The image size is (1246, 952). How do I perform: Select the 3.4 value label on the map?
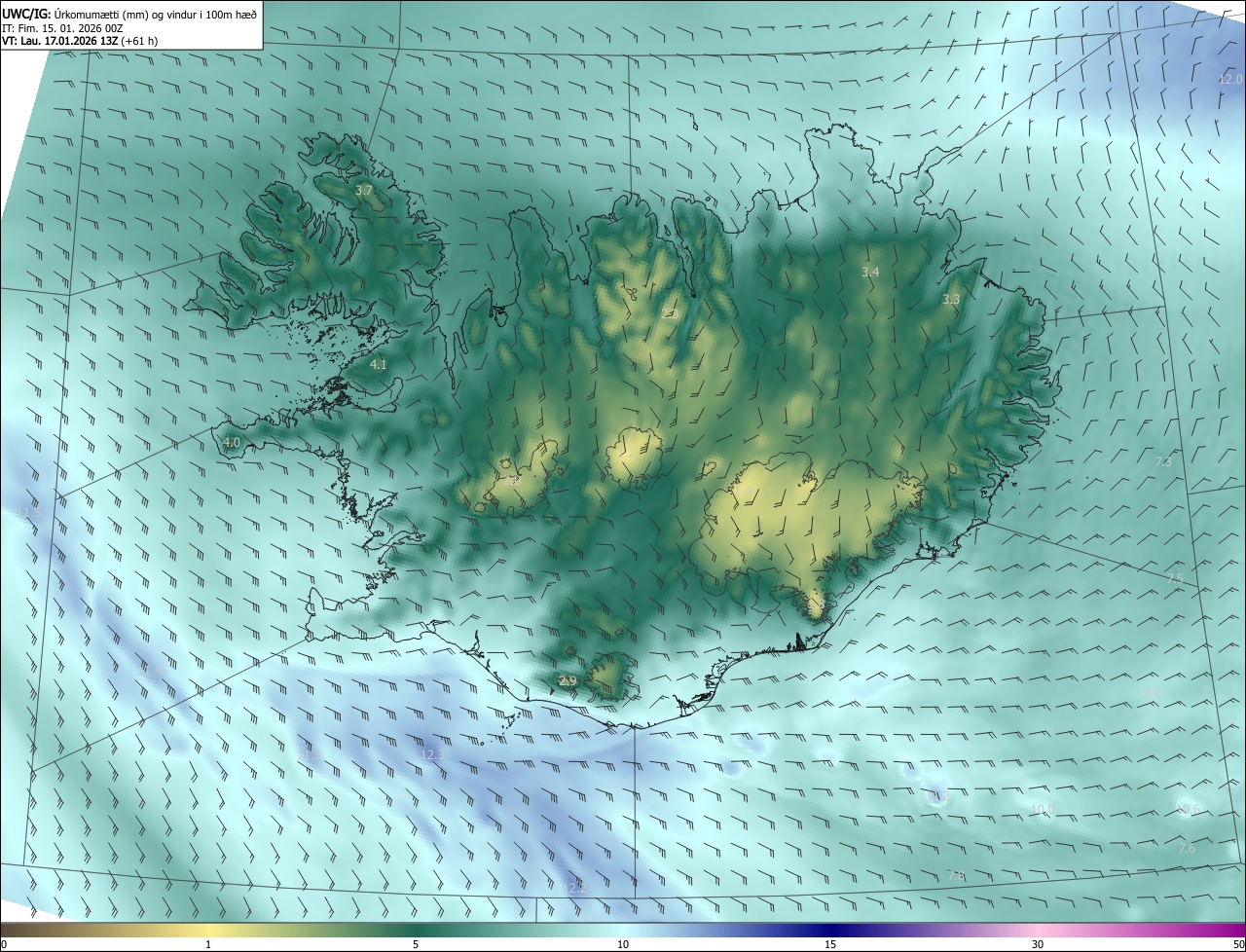pos(870,272)
